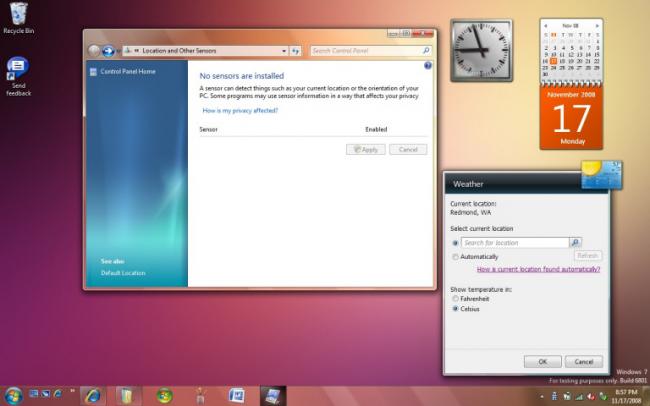
Task: Open Windows Media Center taskbar icon
Action: coord(165,396)
